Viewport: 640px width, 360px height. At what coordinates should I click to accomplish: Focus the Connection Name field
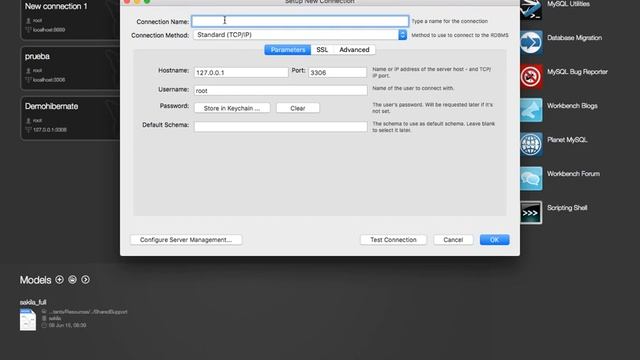[300, 21]
